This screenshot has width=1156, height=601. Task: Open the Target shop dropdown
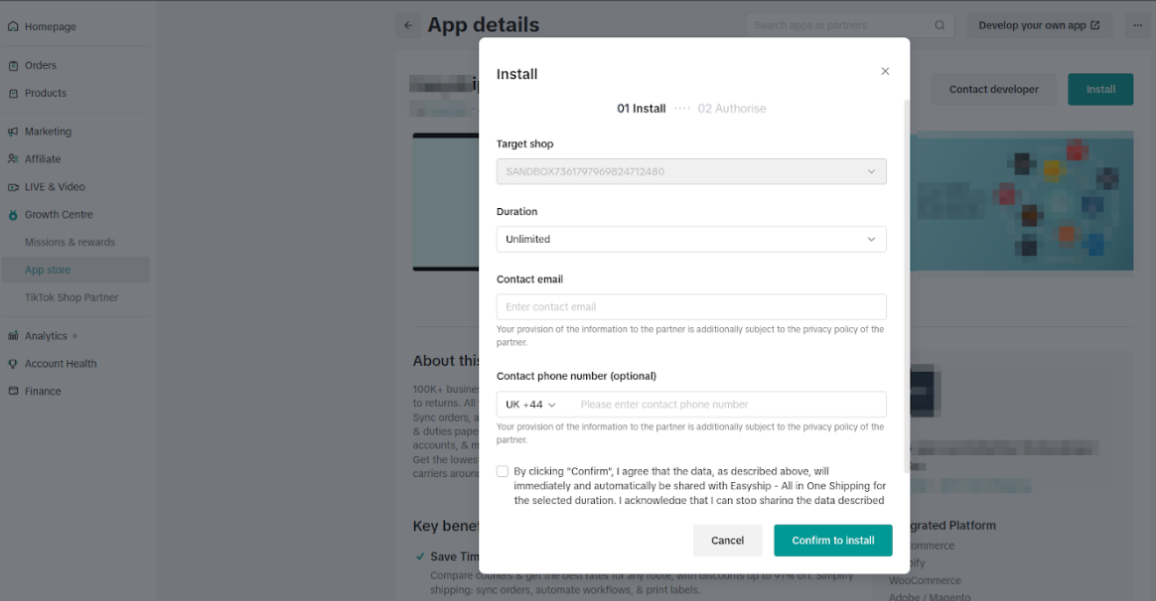[x=692, y=171]
